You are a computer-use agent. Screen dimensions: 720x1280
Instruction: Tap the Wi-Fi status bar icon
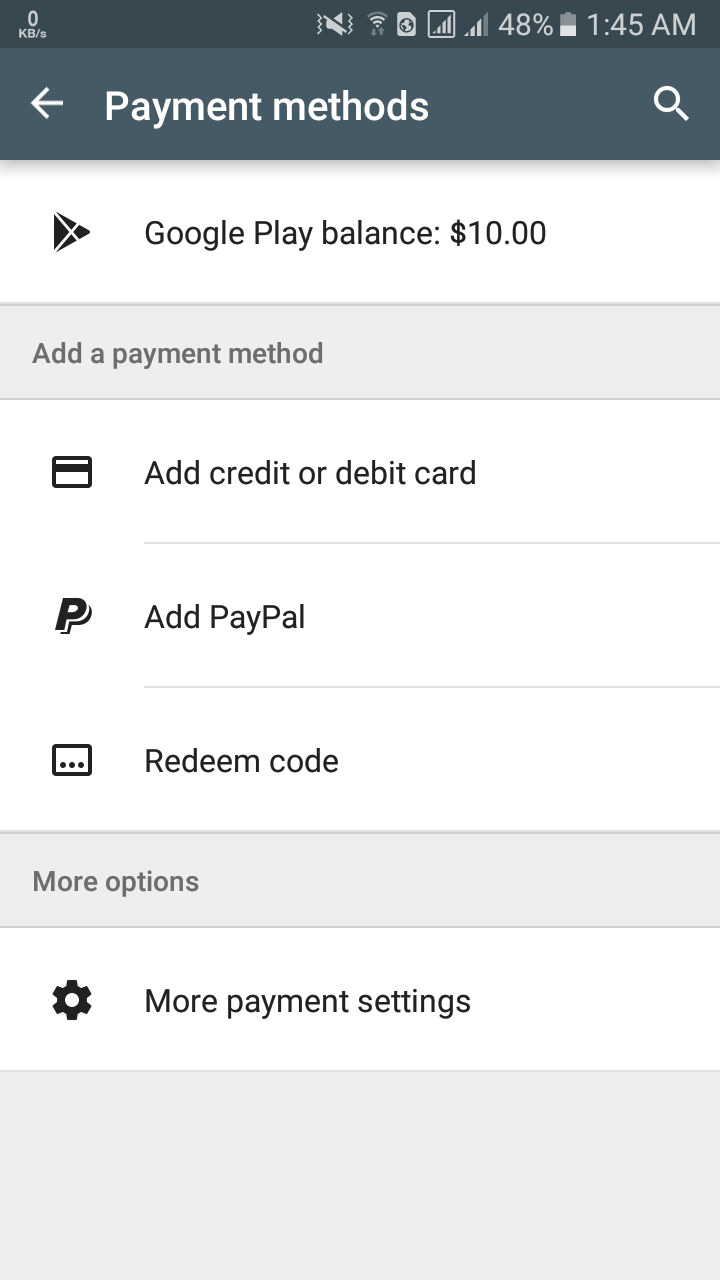(x=377, y=24)
